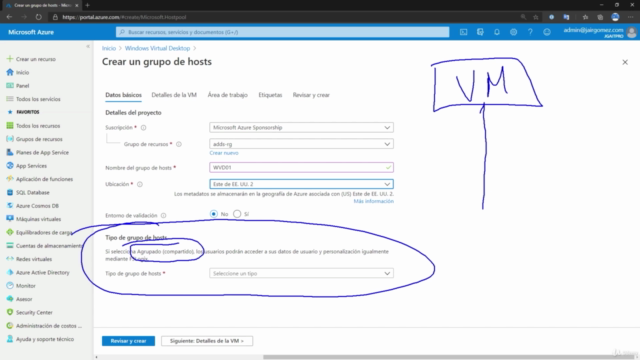Viewport: 640px width, 360px height.
Task: Click SQL Database icon
Action: (x=10, y=192)
